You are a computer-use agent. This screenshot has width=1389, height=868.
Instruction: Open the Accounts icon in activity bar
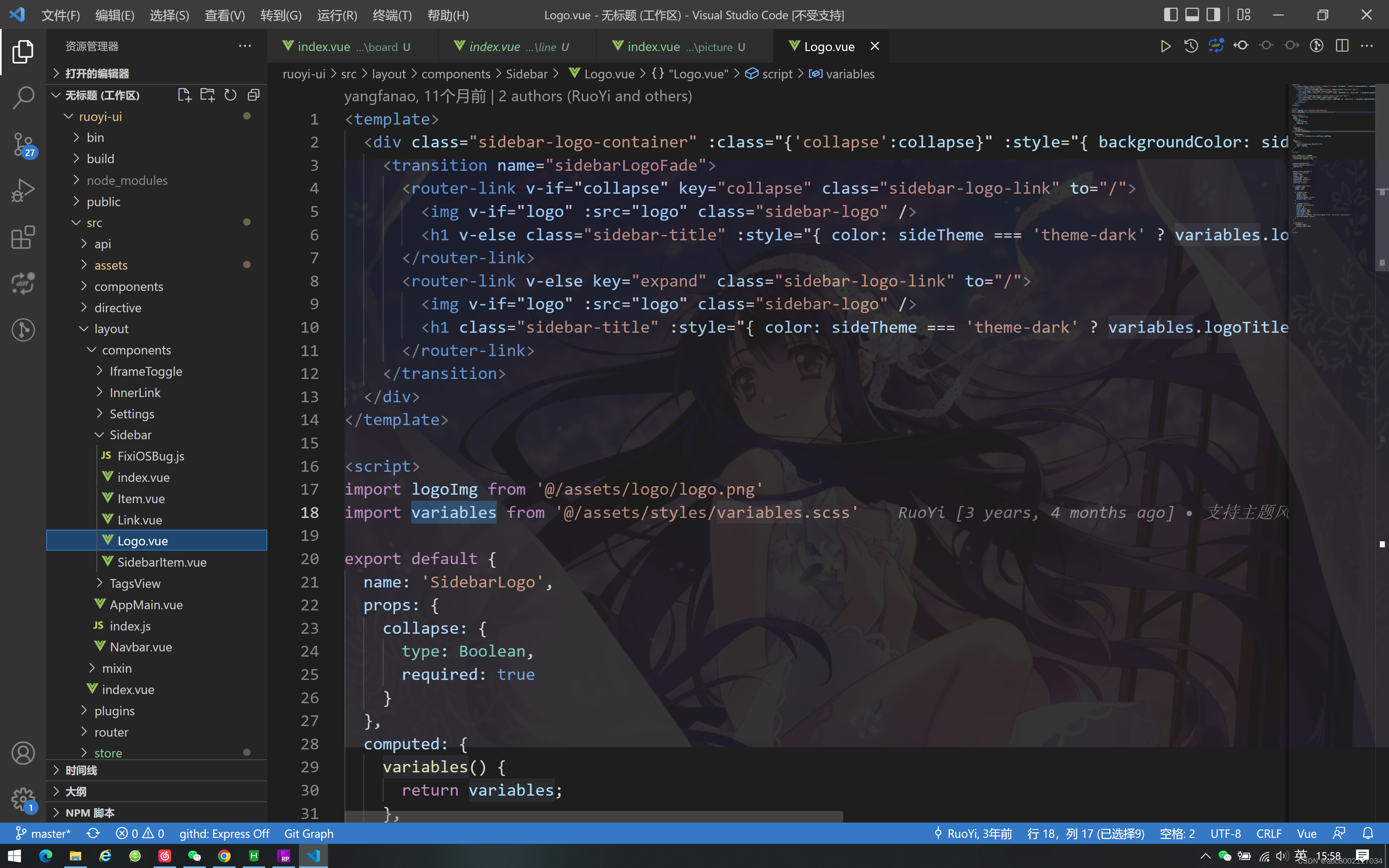(x=23, y=753)
